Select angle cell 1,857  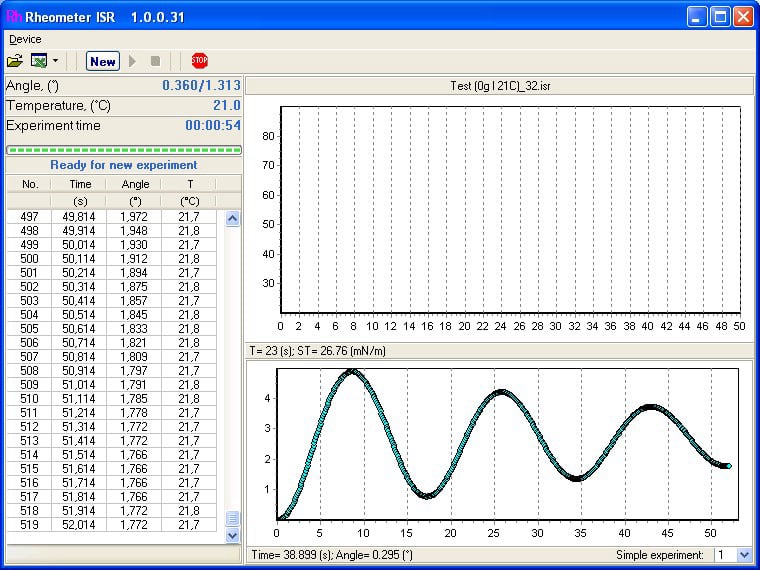coord(134,301)
